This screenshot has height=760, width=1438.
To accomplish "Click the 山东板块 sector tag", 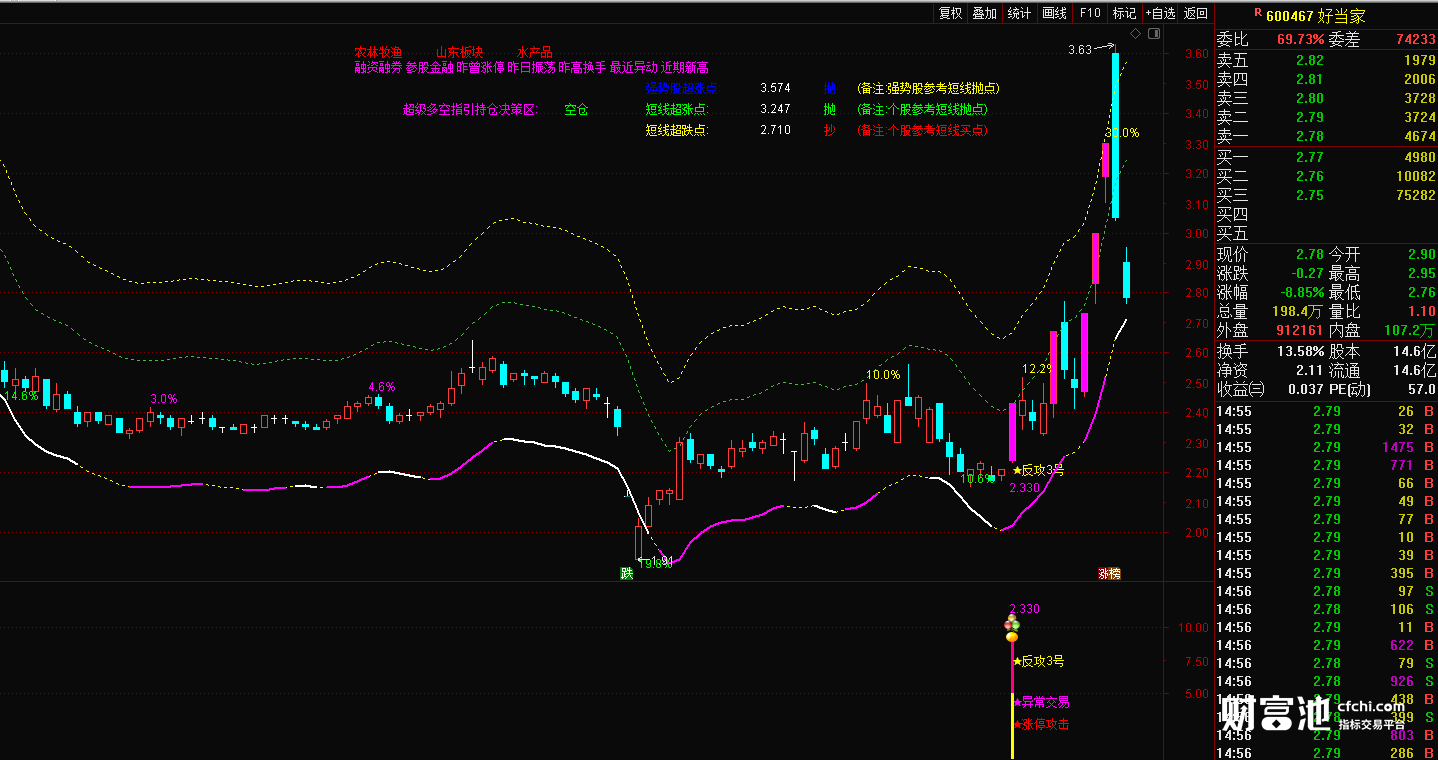I will [x=460, y=52].
